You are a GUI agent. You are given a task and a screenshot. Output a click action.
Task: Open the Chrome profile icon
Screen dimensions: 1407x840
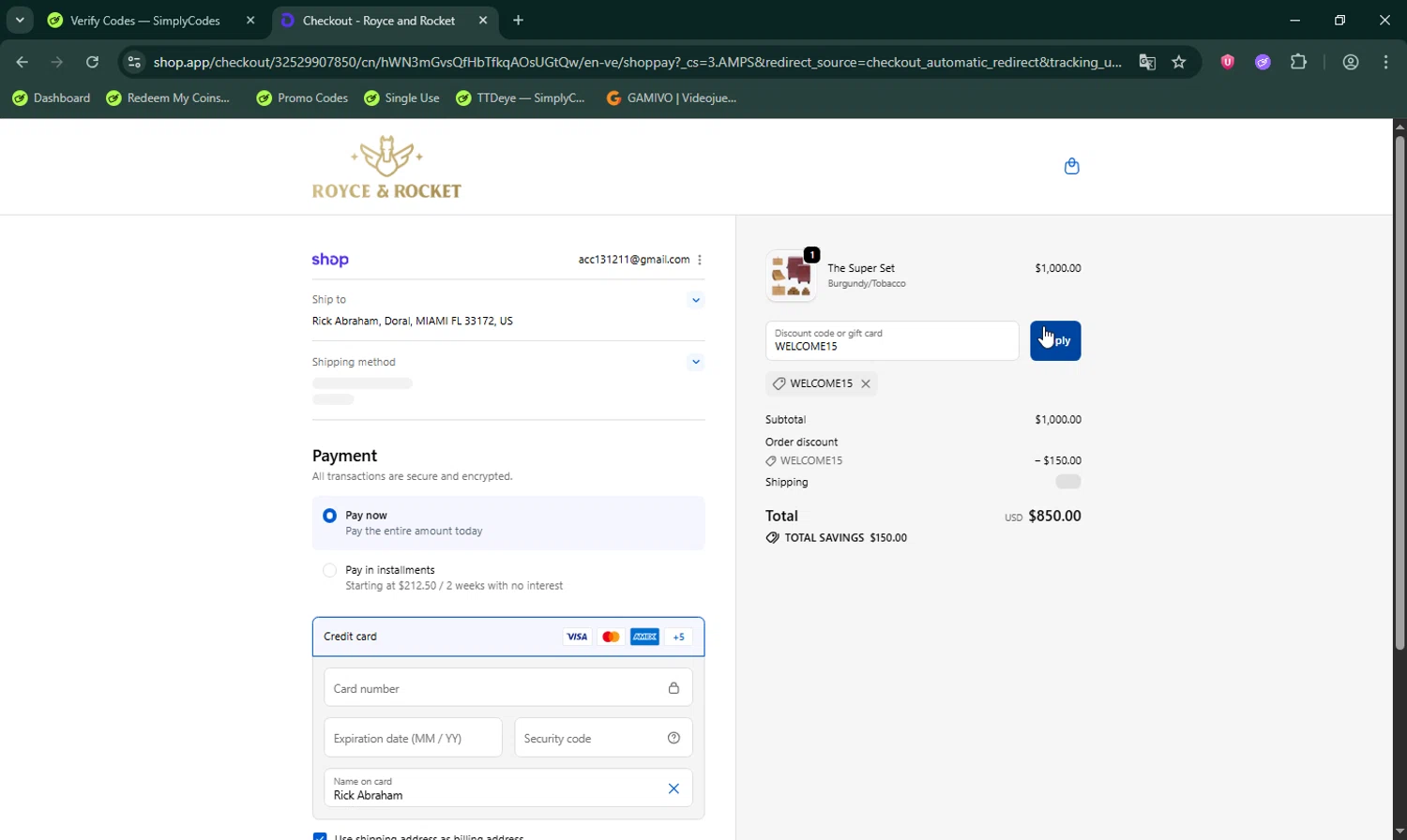[1351, 62]
